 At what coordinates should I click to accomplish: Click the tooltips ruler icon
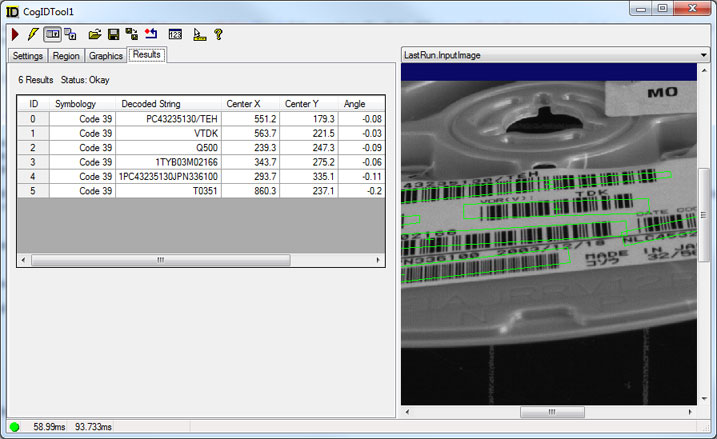pos(199,34)
